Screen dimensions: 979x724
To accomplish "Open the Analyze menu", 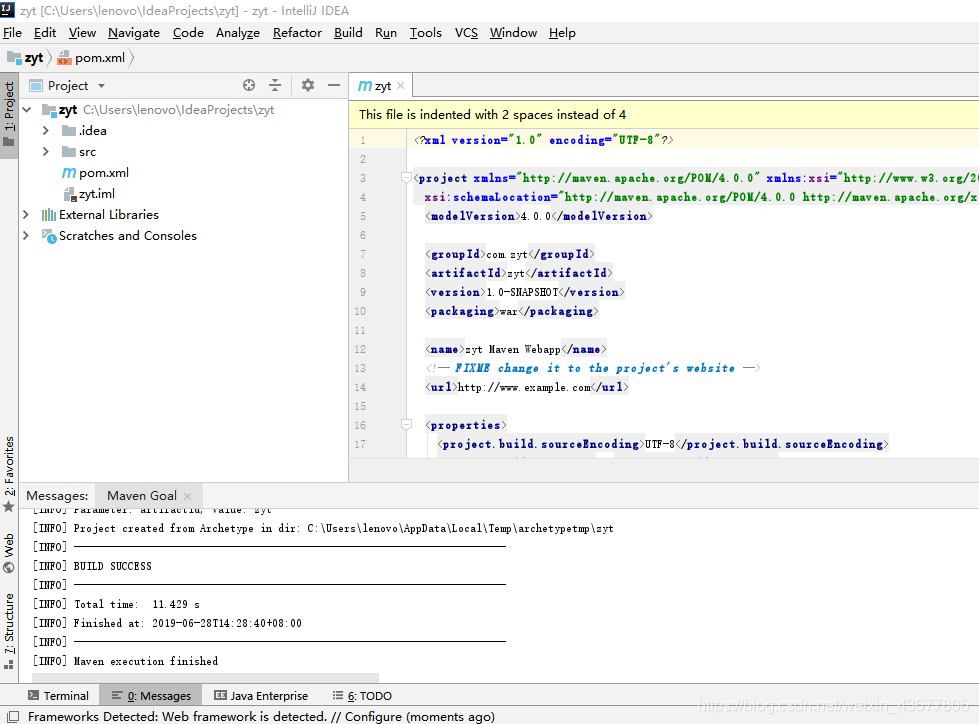I will tap(238, 32).
